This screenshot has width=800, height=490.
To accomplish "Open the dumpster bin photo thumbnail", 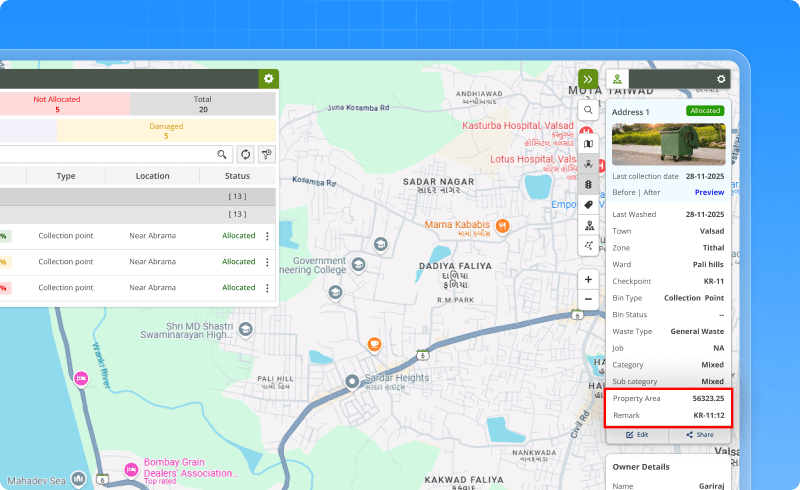I will (668, 144).
